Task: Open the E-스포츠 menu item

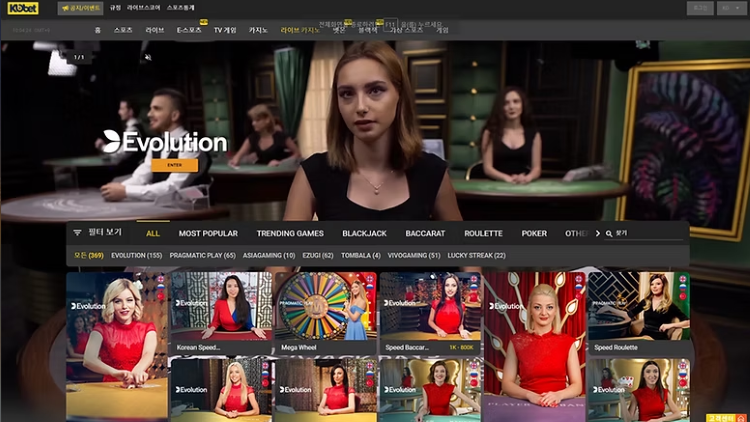Action: [x=188, y=30]
